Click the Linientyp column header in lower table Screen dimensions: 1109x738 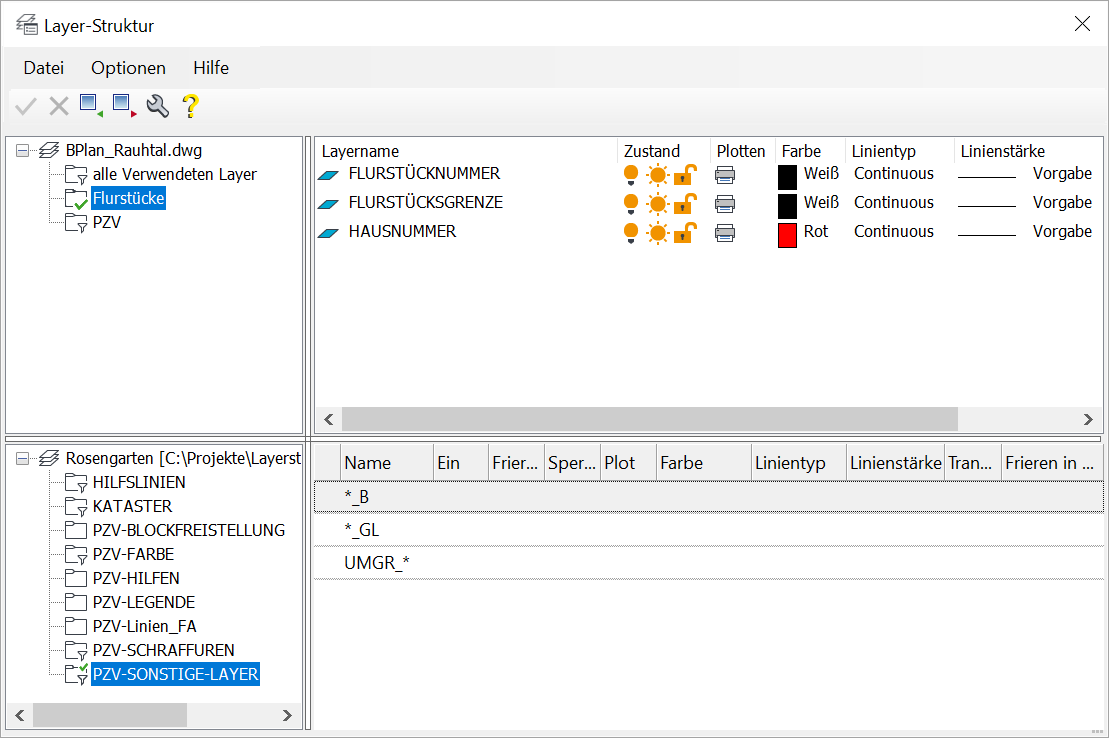790,463
